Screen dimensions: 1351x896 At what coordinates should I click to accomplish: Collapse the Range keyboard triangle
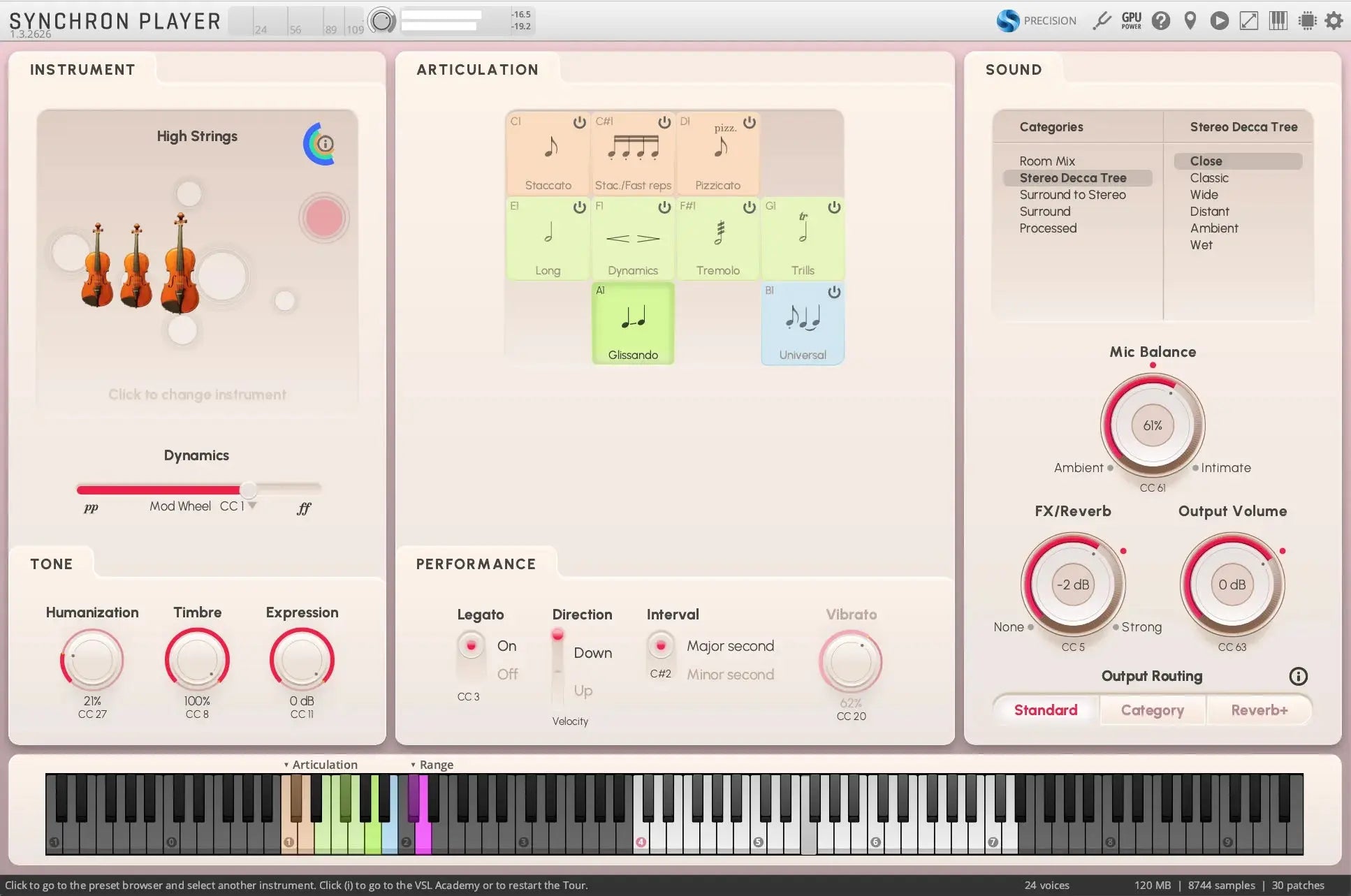pyautogui.click(x=413, y=765)
